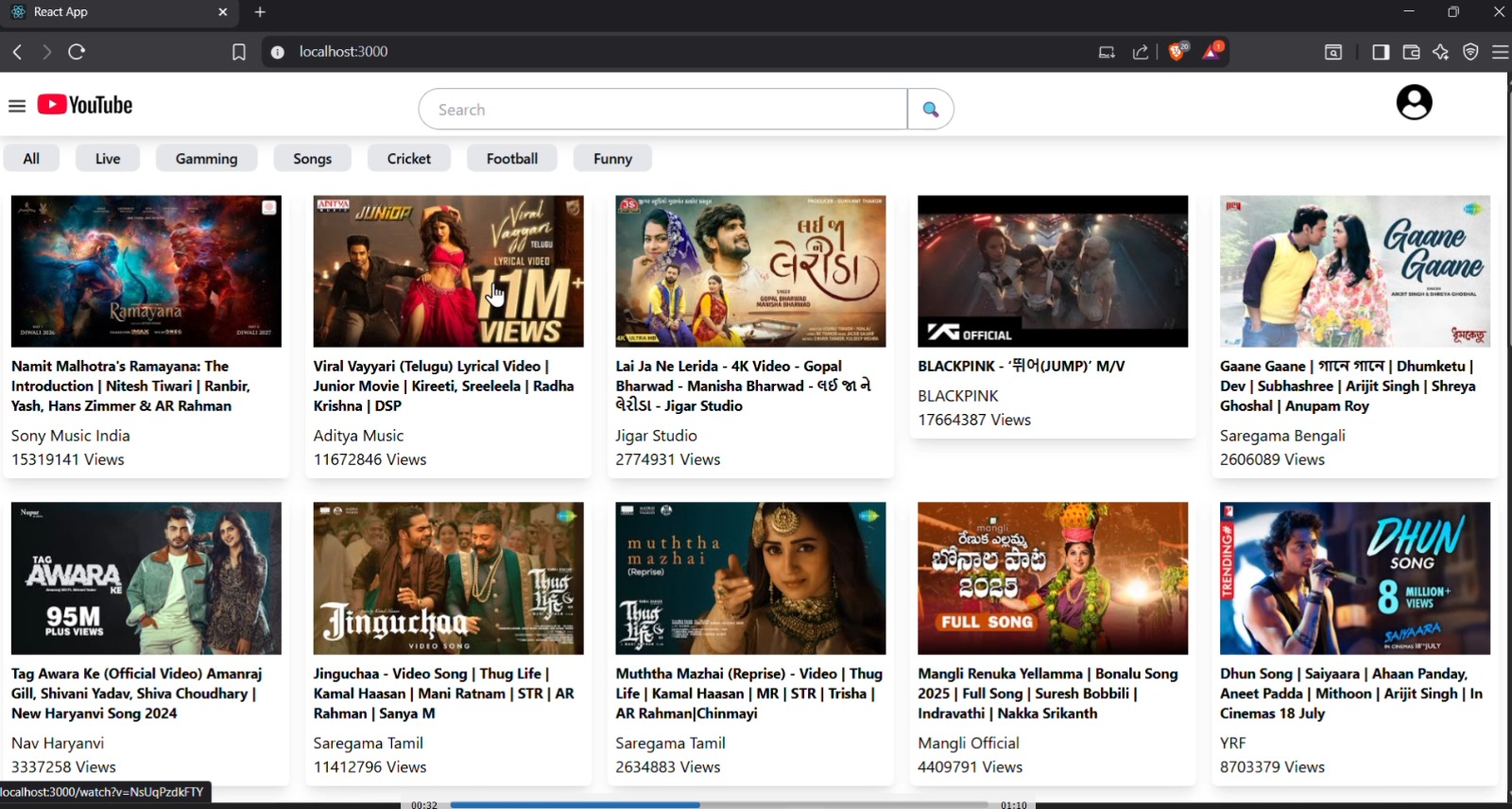Open the Jinguchaa video thumbnail
The width and height of the screenshot is (1512, 809).
tap(449, 578)
